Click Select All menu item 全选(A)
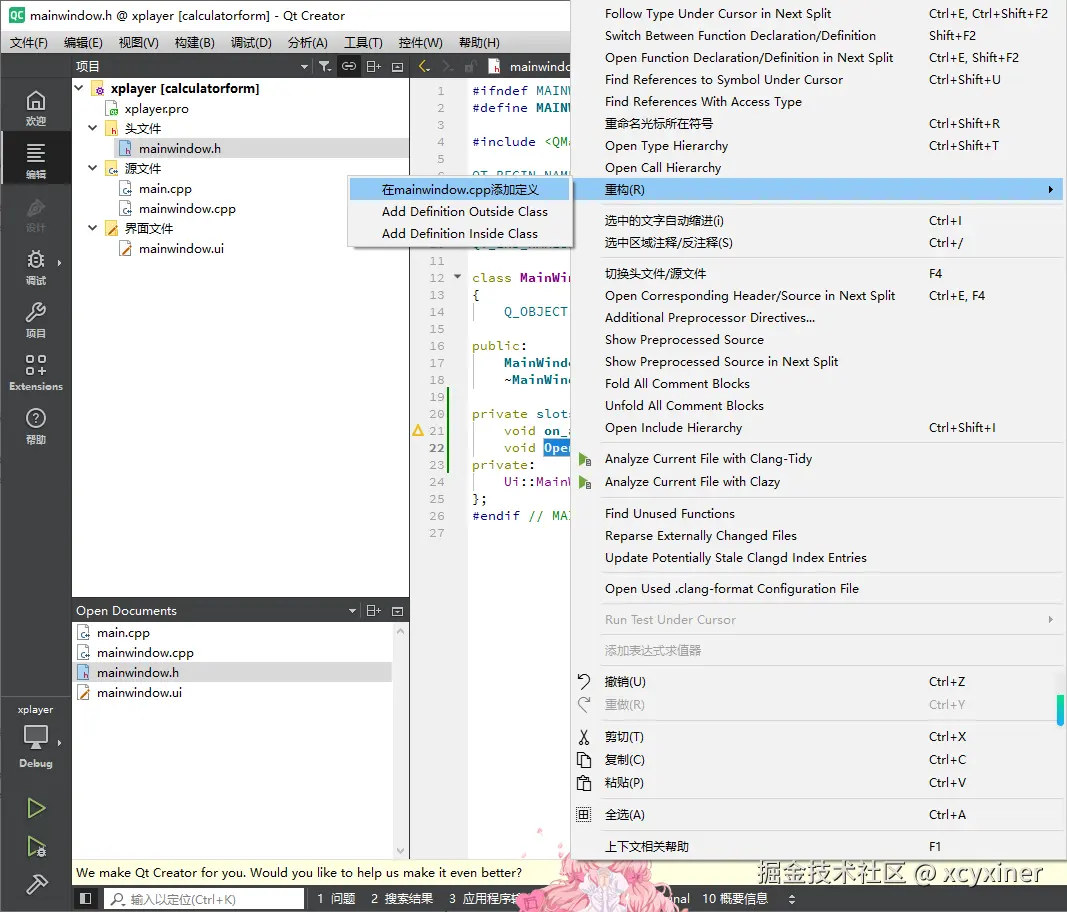Viewport: 1067px width, 912px height. click(818, 815)
